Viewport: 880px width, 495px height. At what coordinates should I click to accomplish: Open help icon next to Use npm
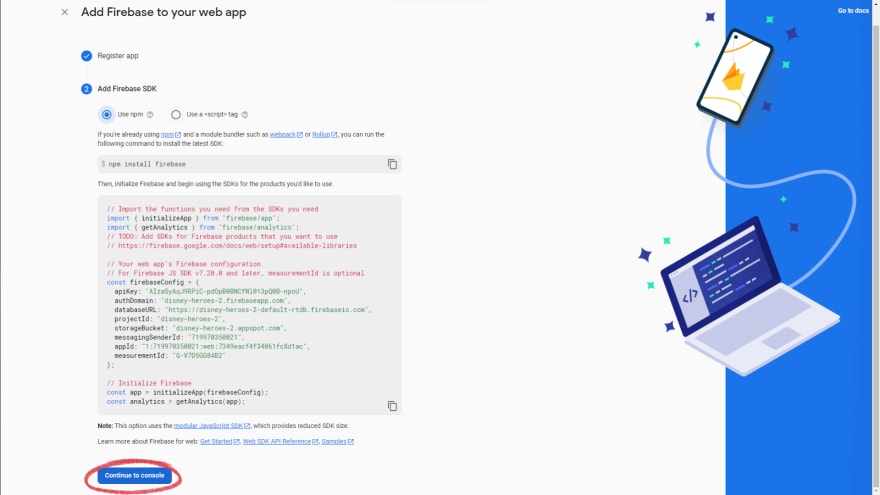[150, 114]
